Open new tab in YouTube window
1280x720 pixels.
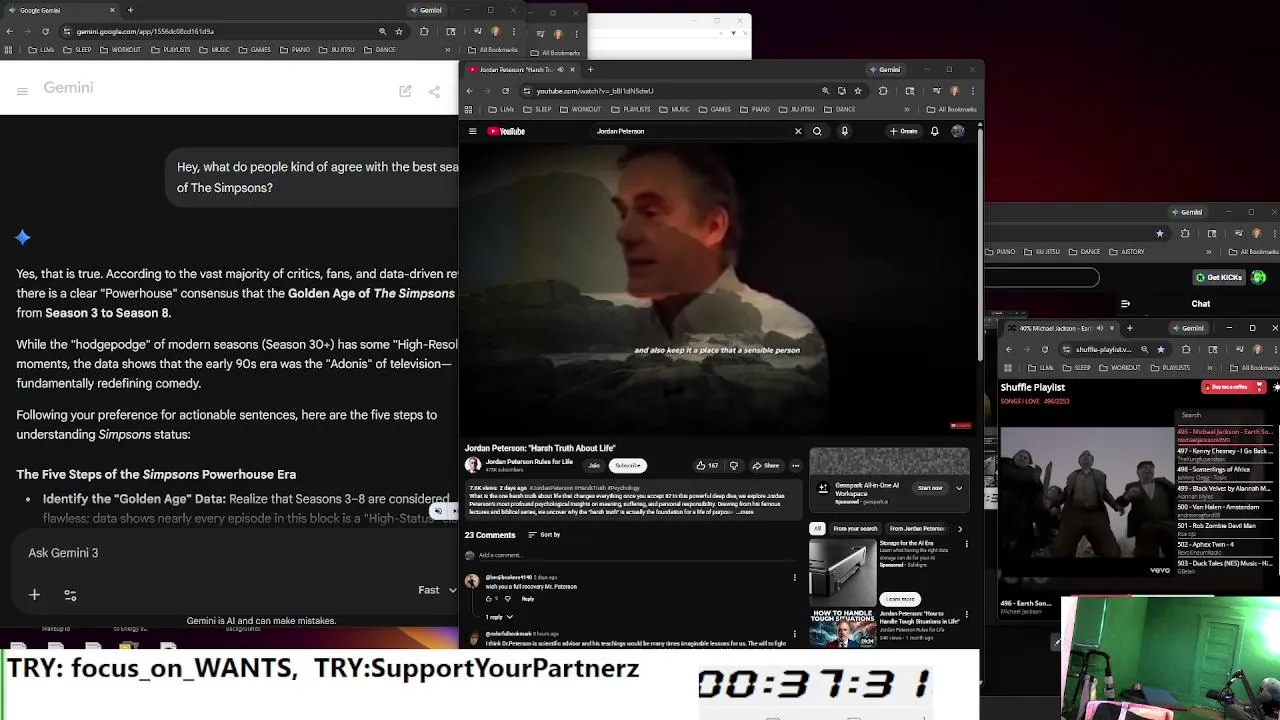(590, 70)
